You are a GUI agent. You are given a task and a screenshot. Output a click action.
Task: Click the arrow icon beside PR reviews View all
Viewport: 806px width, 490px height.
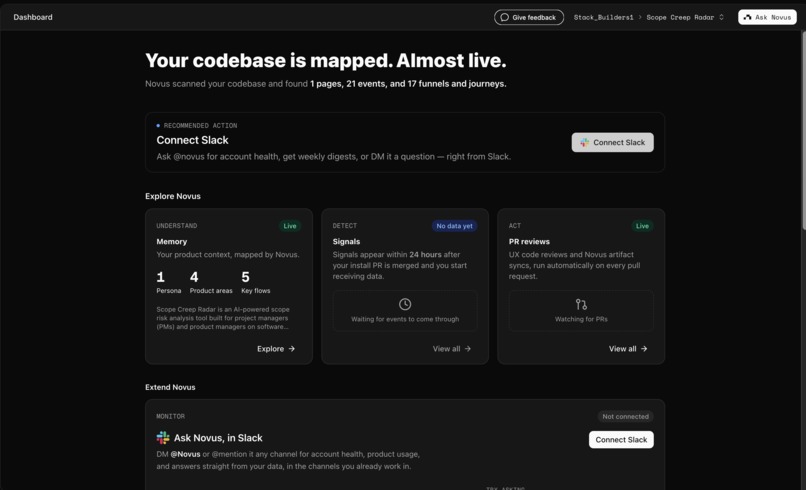click(x=644, y=349)
